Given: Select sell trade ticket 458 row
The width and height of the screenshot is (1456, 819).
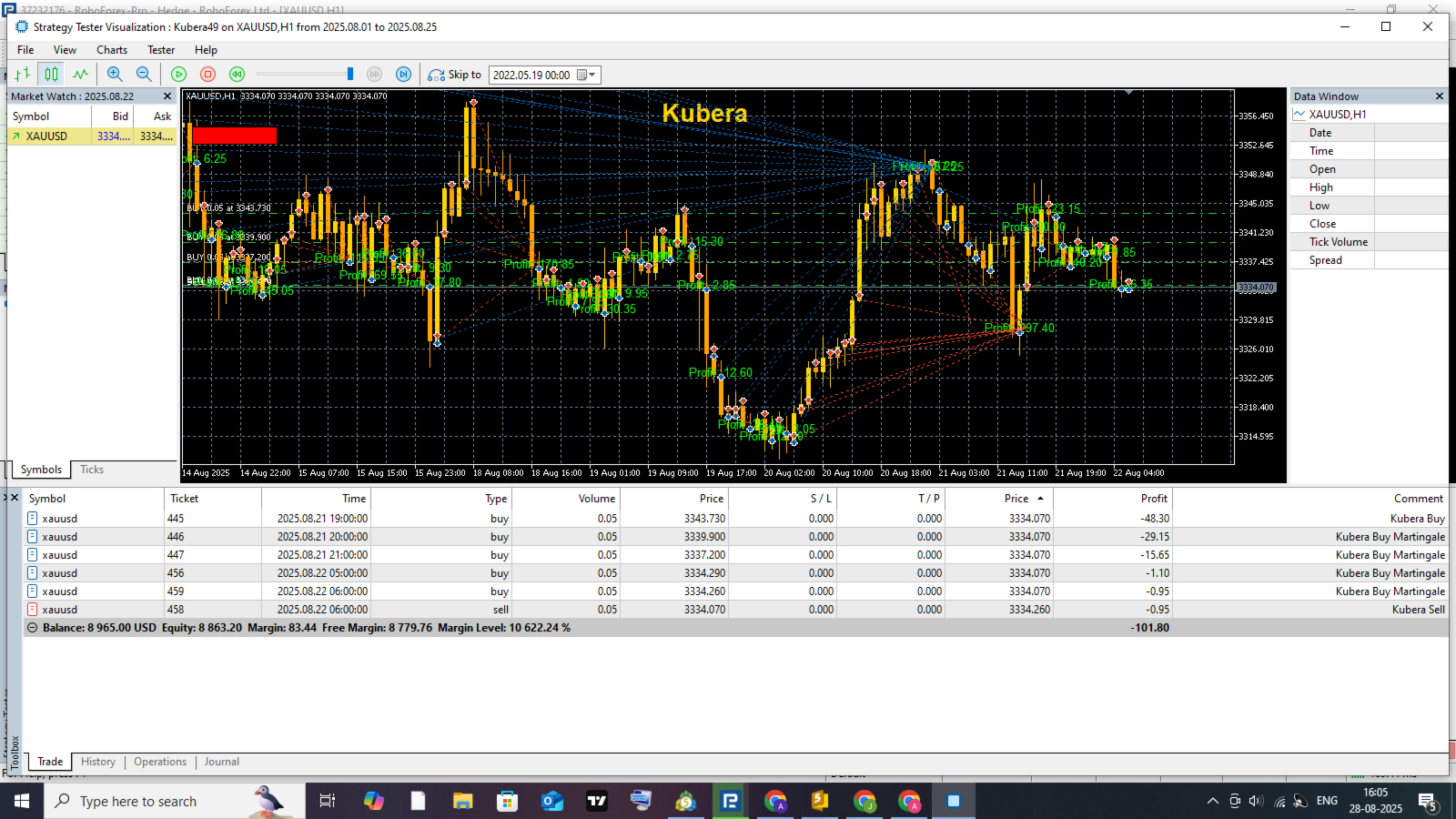Looking at the screenshot, I should 735,610.
